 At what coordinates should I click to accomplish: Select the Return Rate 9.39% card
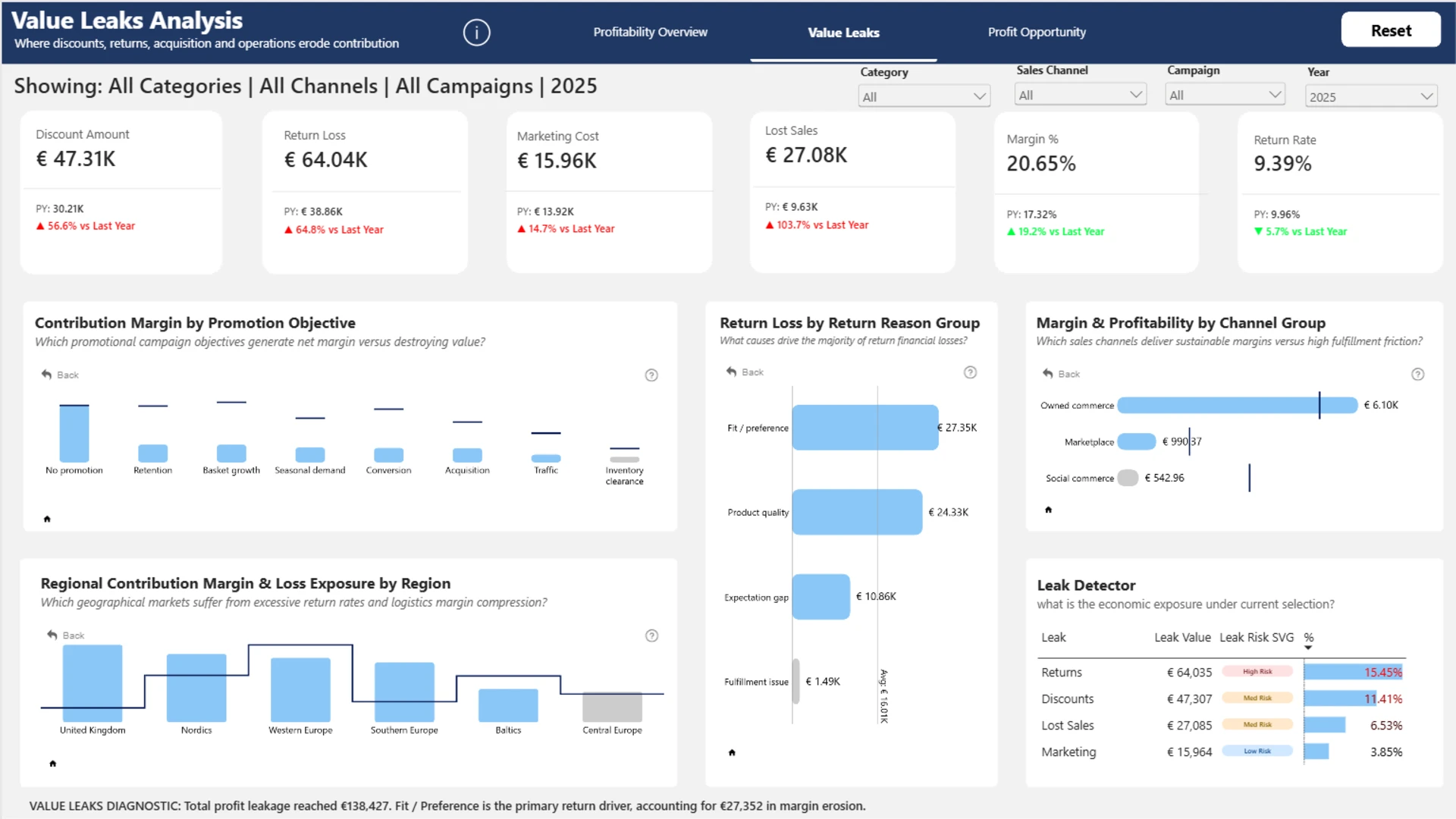click(x=1340, y=192)
